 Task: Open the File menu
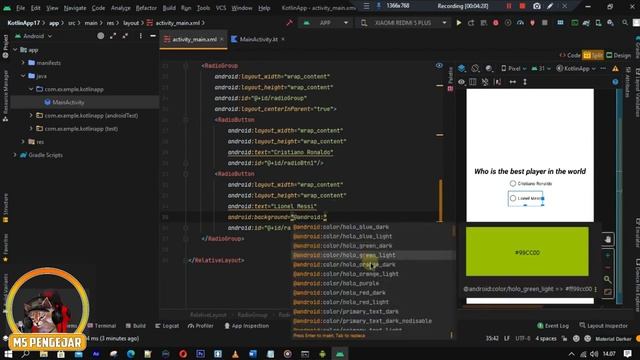(x=20, y=8)
